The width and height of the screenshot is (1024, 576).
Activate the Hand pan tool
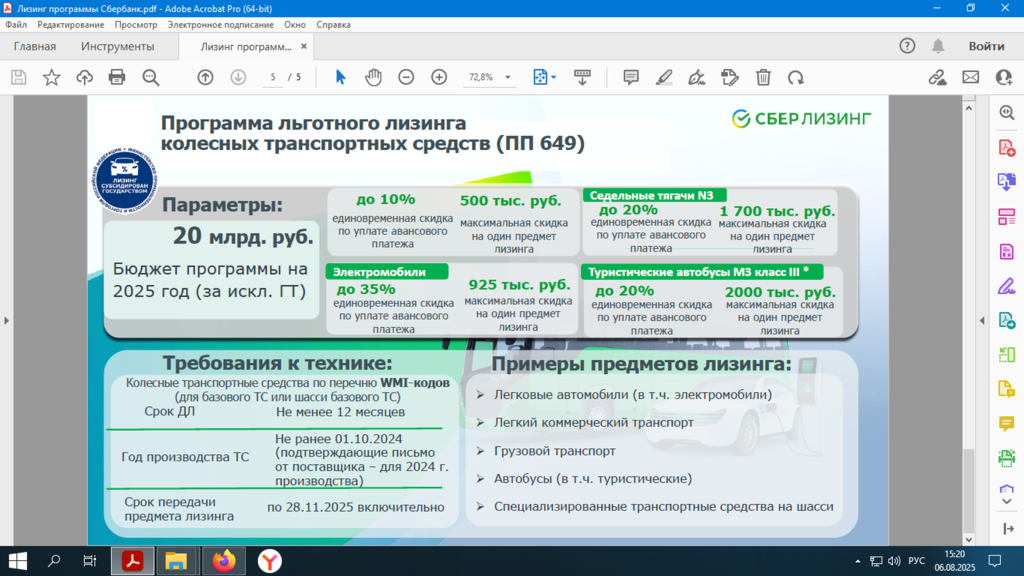(373, 77)
